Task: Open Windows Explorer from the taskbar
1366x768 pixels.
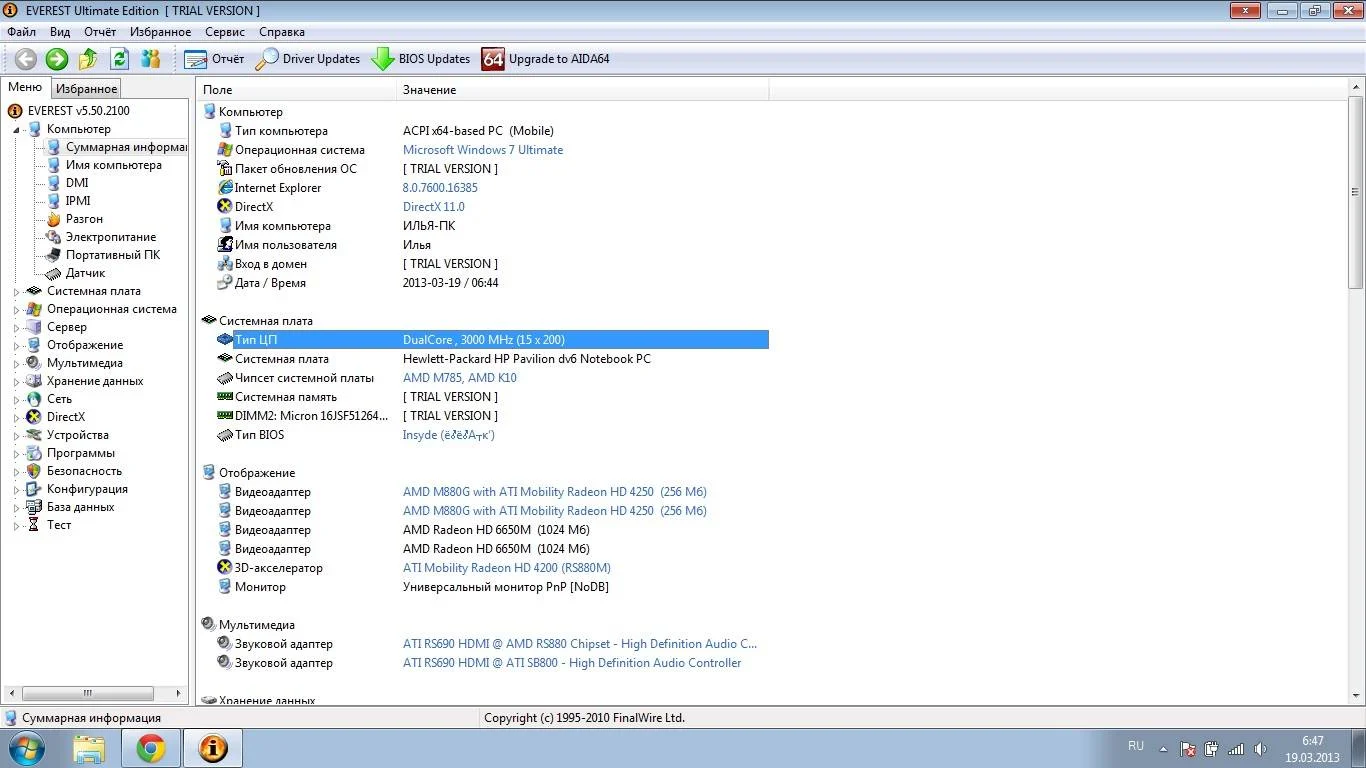Action: click(89, 748)
